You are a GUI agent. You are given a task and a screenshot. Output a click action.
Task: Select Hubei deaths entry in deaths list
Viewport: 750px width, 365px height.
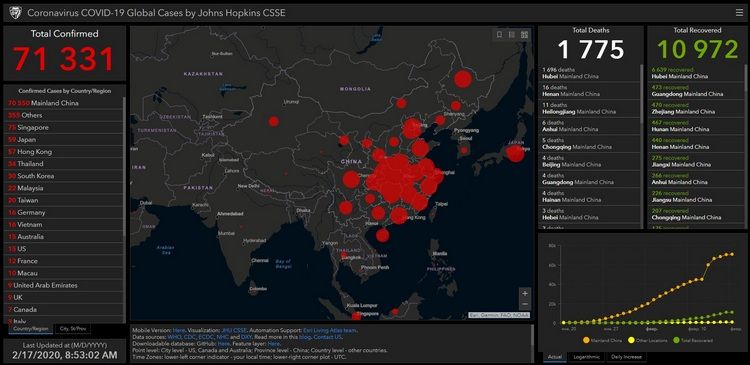click(x=589, y=73)
